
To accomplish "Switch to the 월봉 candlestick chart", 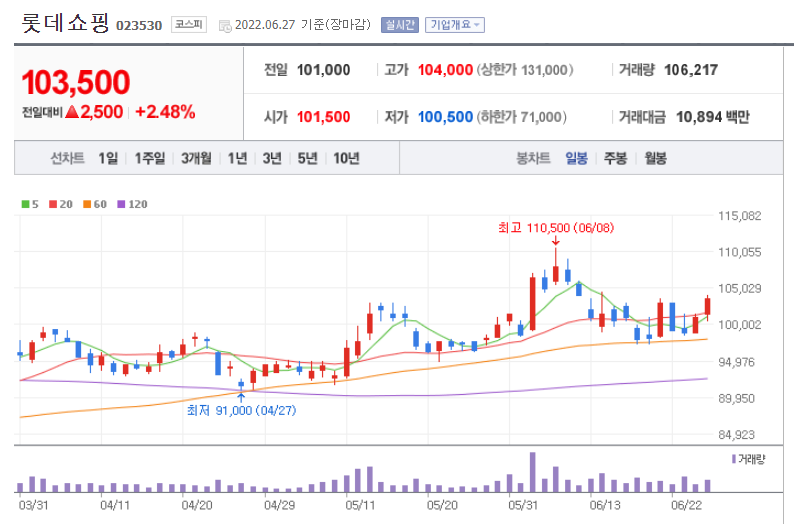I will point(655,158).
